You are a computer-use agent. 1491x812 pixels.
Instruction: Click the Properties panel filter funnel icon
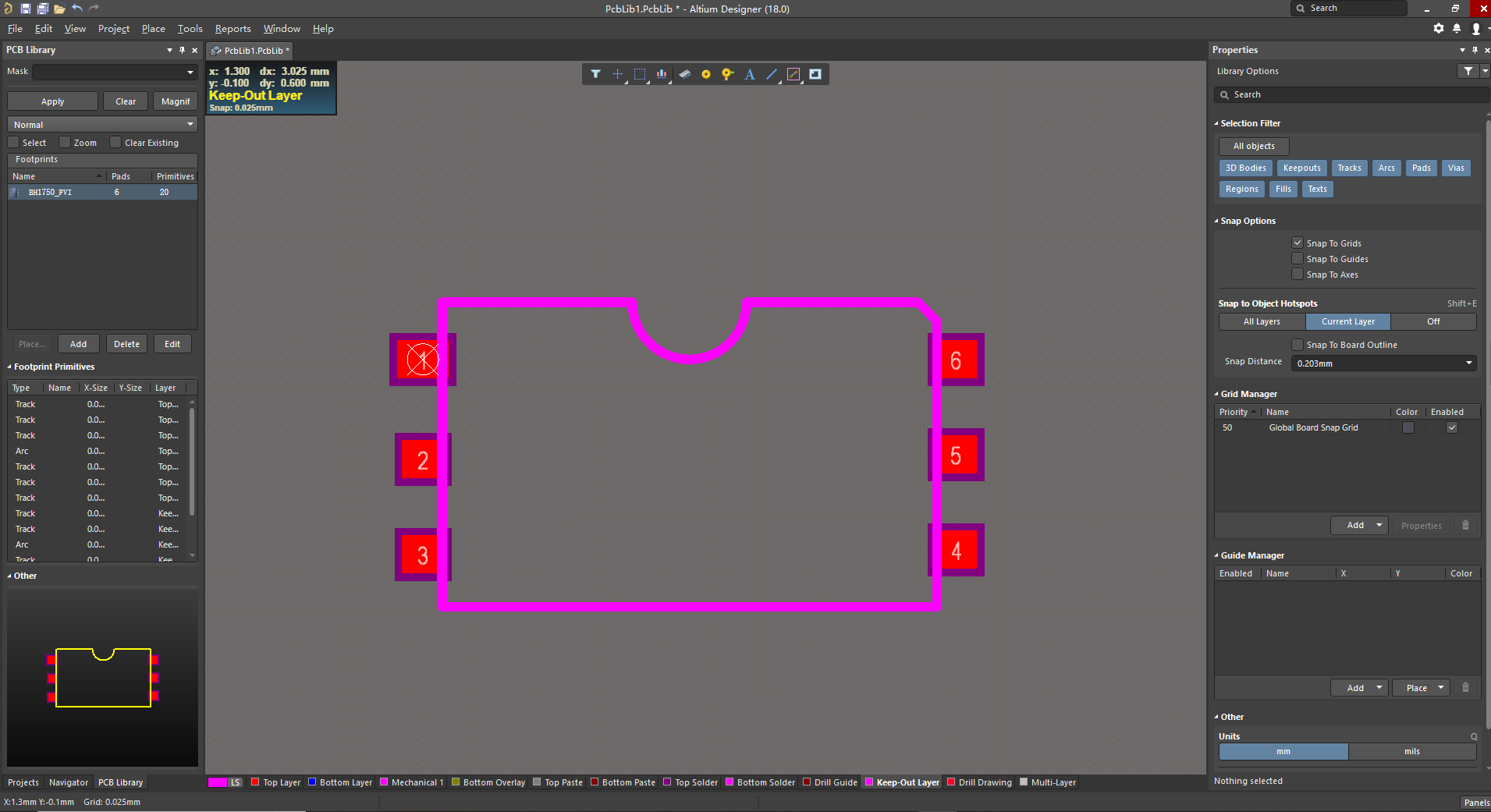pos(1468,71)
